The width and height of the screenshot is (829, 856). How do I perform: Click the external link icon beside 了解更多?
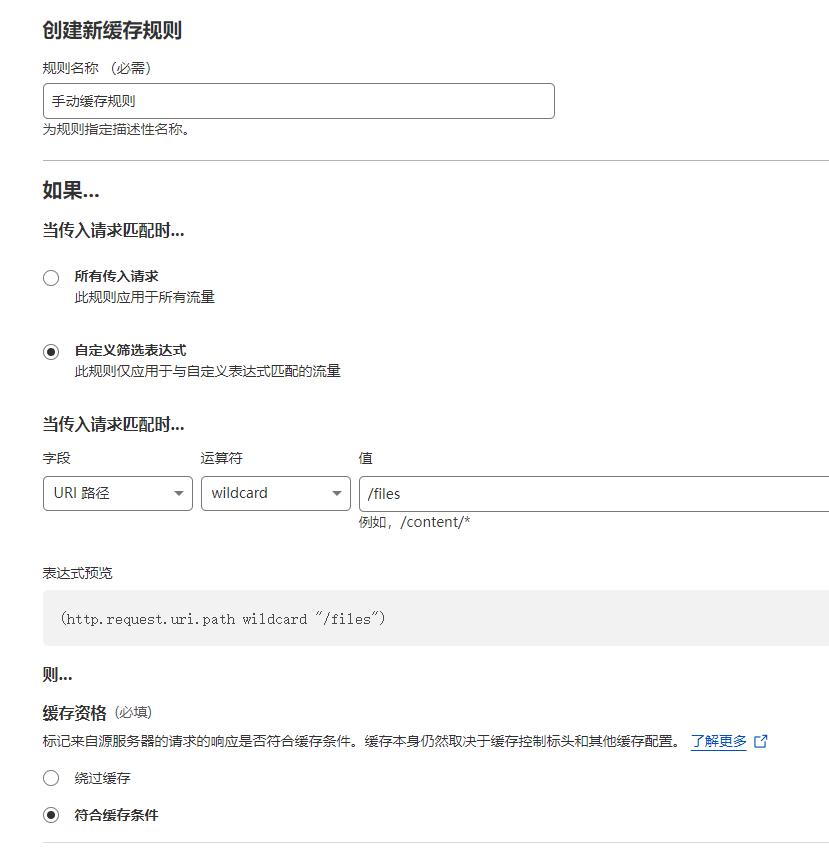pos(761,741)
